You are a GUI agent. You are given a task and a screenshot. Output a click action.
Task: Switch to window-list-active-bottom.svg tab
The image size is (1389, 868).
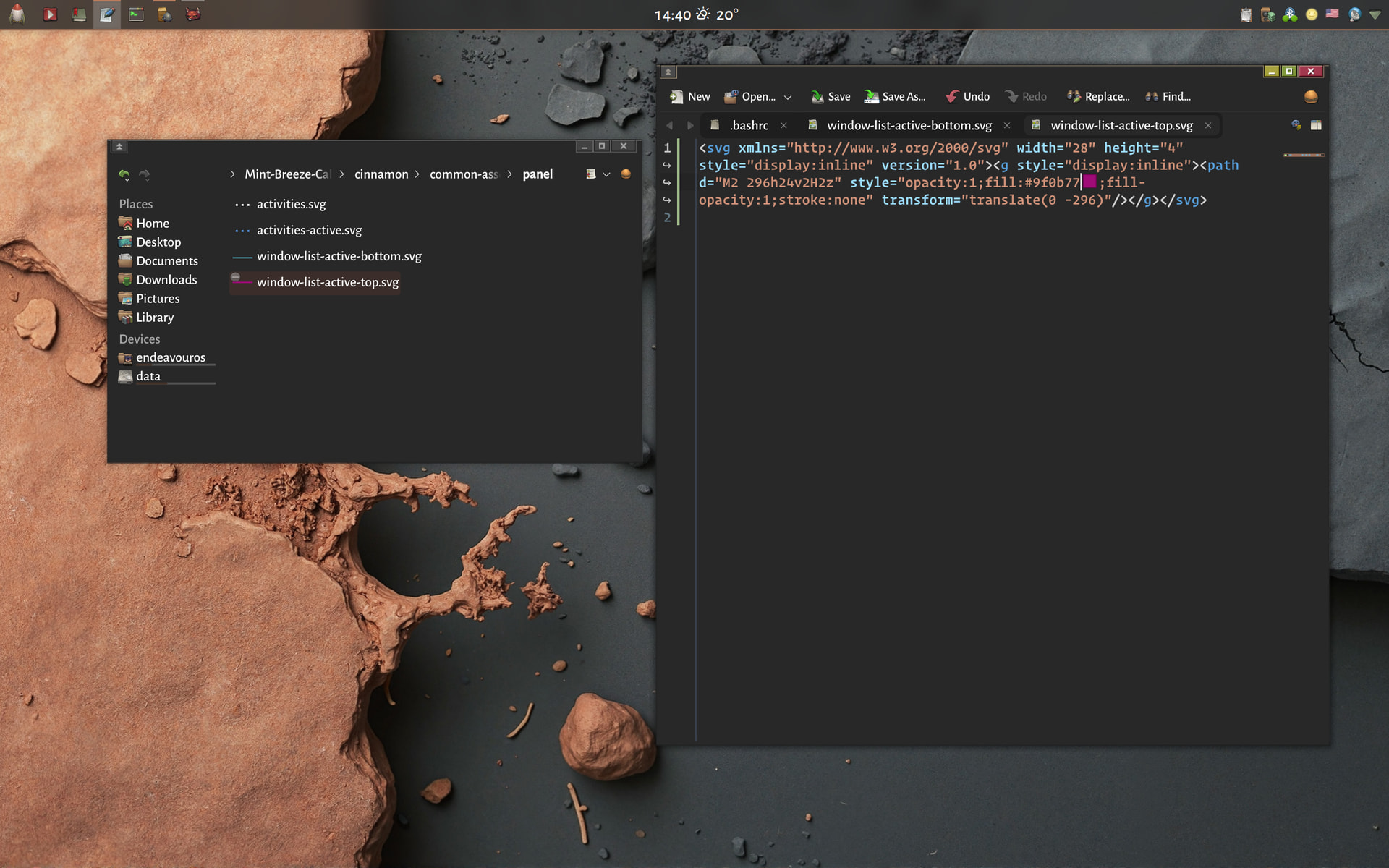(x=909, y=125)
